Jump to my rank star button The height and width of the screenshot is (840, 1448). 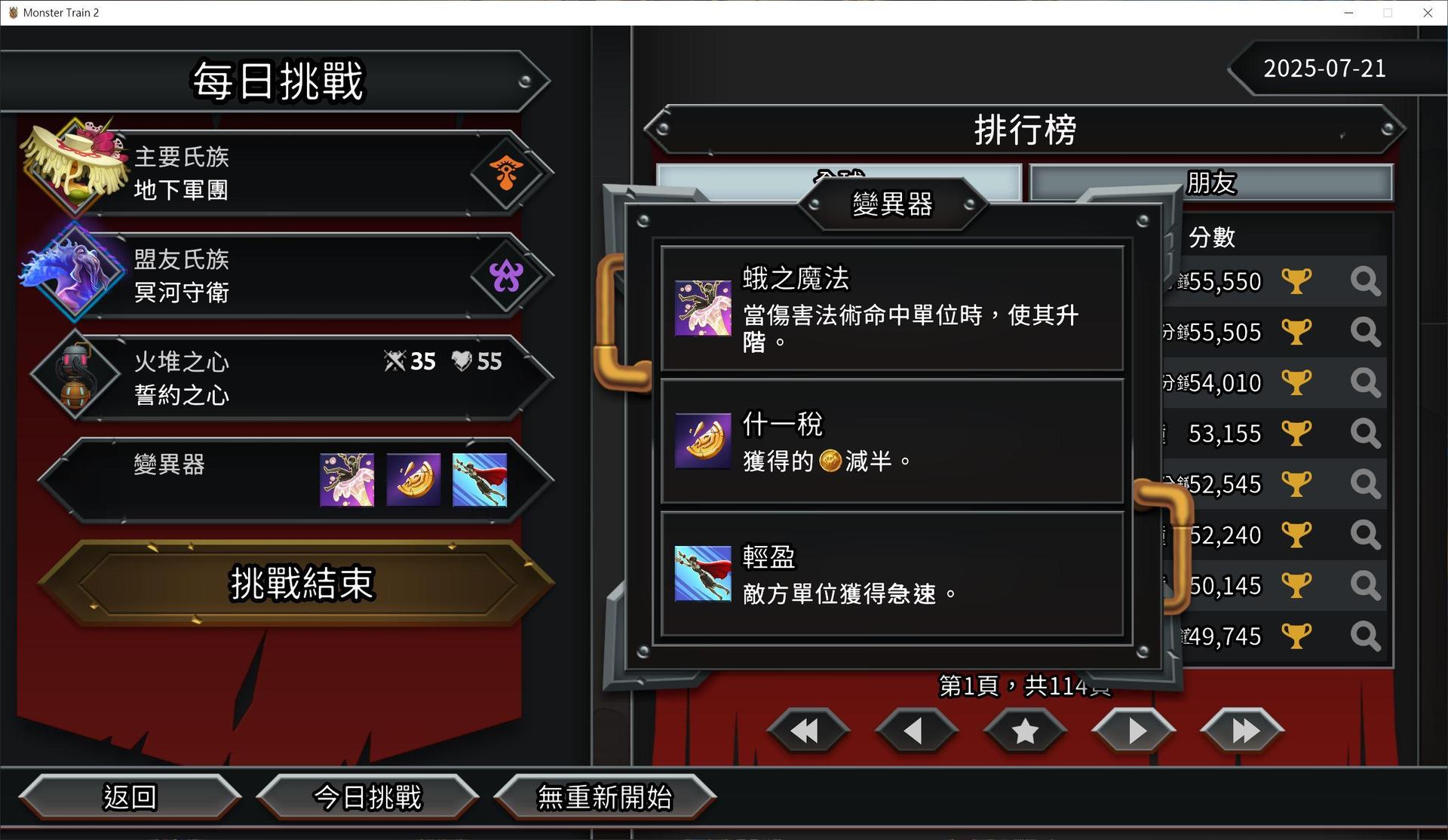1025,731
